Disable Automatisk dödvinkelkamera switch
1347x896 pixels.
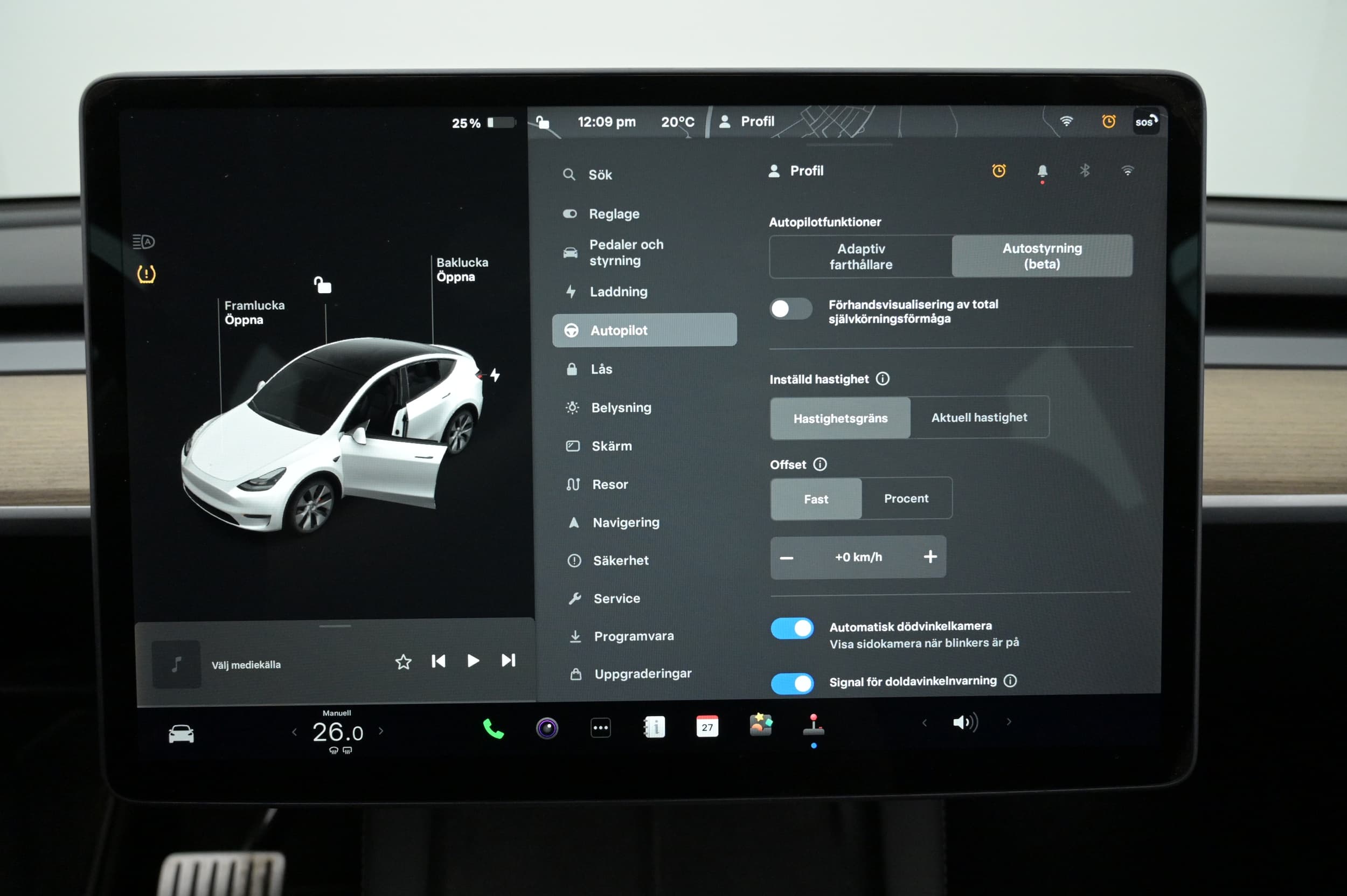(x=792, y=629)
